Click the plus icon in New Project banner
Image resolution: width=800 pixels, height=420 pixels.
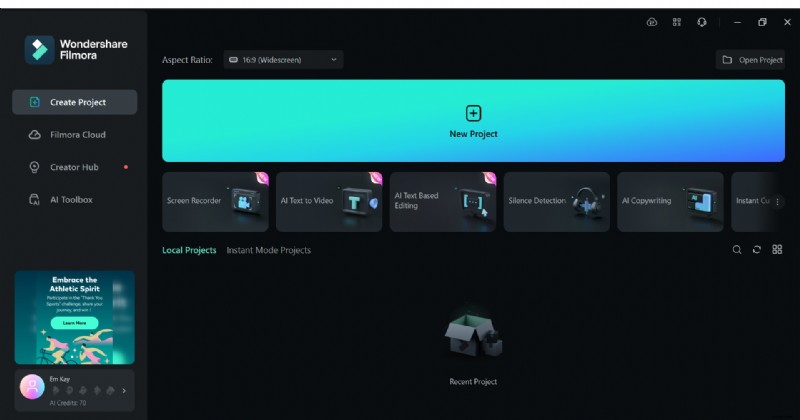(x=473, y=113)
